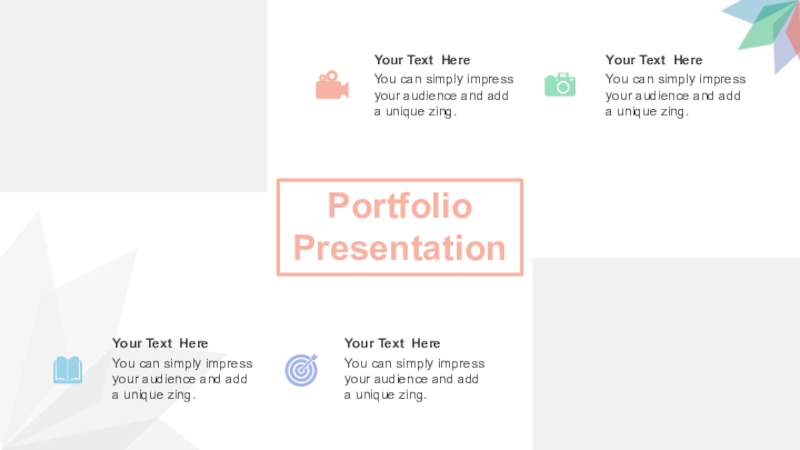Click the word "Portfolio" in the title

pyautogui.click(x=399, y=206)
